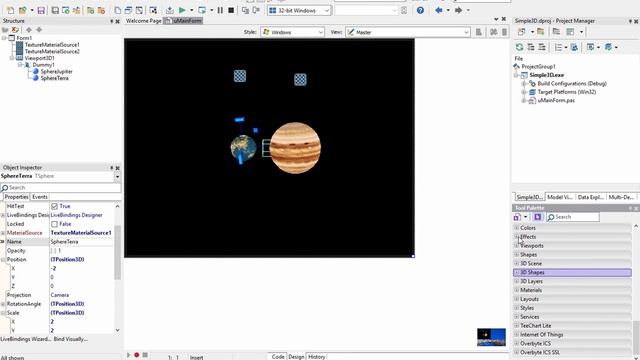The height and width of the screenshot is (360, 640).
Task: Select the right texture material component icon
Action: pyautogui.click(x=300, y=80)
